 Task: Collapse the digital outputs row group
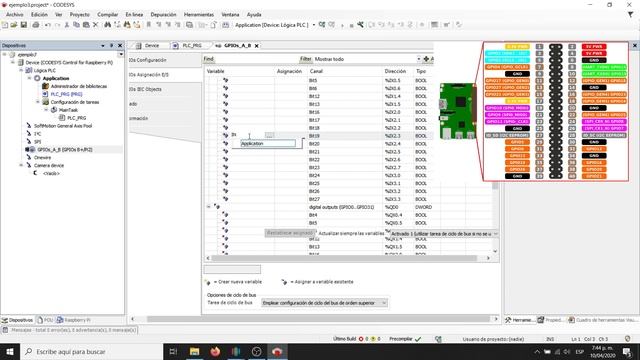point(209,207)
